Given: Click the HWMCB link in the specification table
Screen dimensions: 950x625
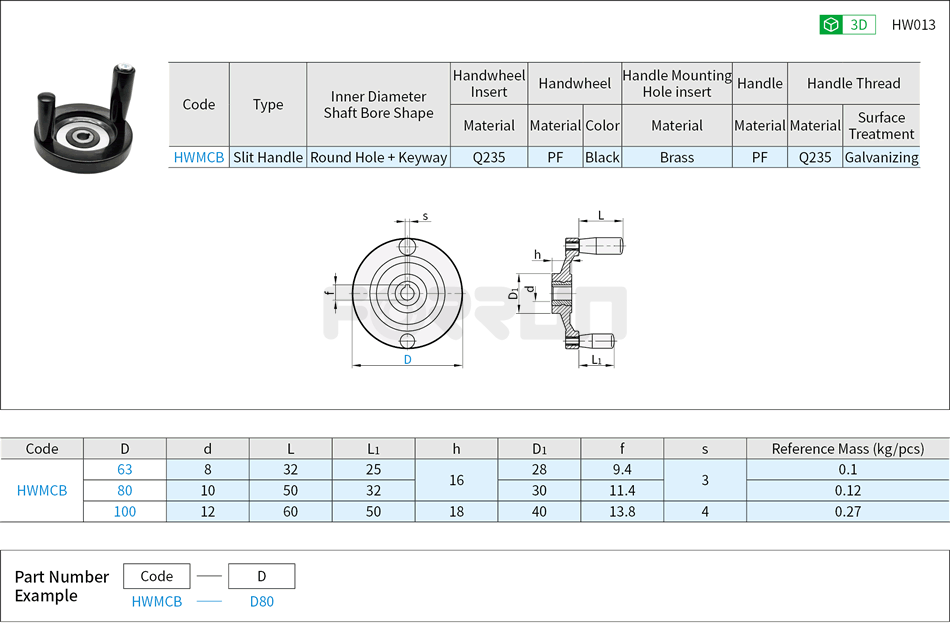Looking at the screenshot, I should (x=198, y=157).
